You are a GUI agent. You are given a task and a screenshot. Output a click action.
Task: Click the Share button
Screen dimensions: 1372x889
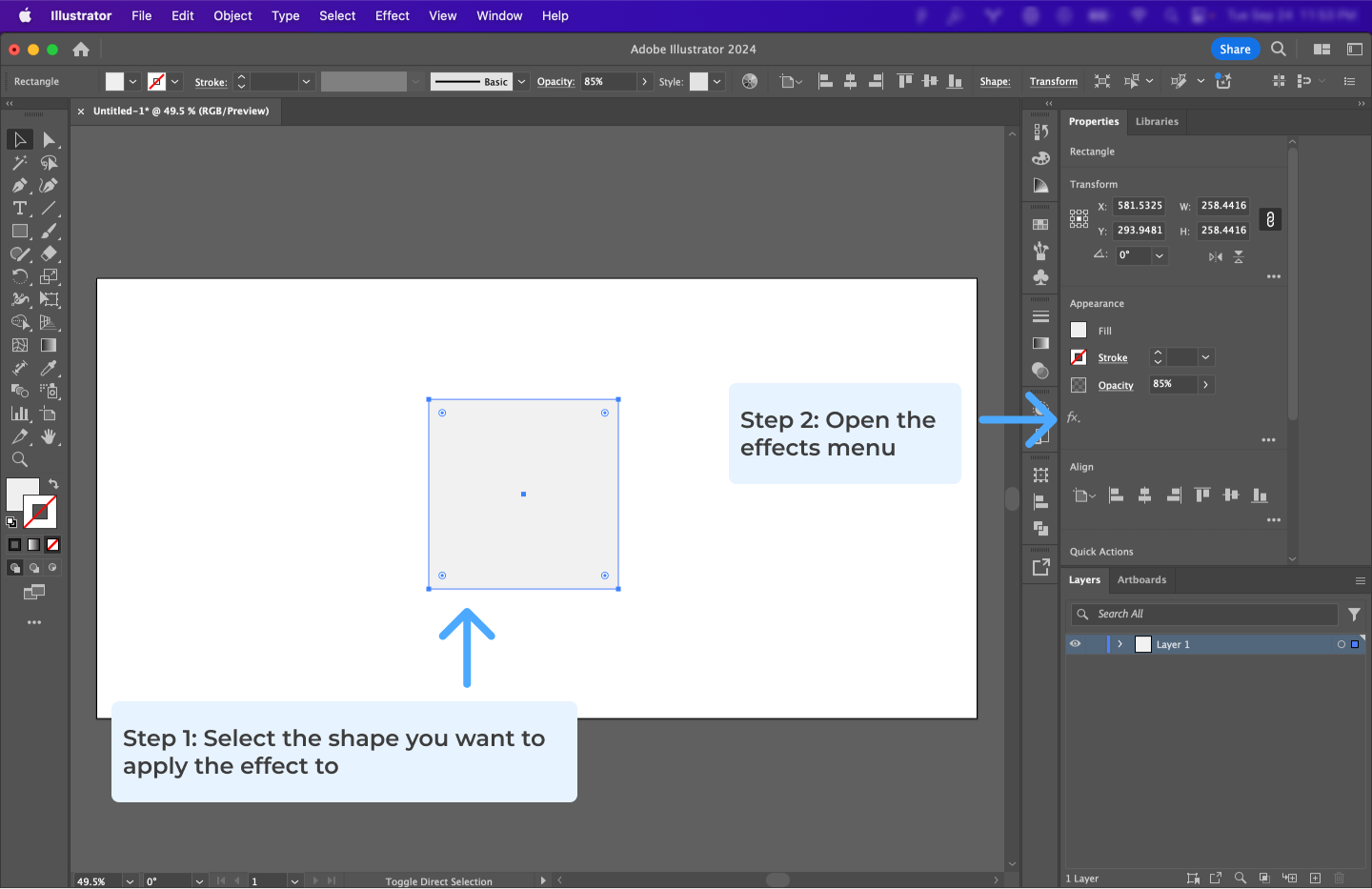(1235, 50)
